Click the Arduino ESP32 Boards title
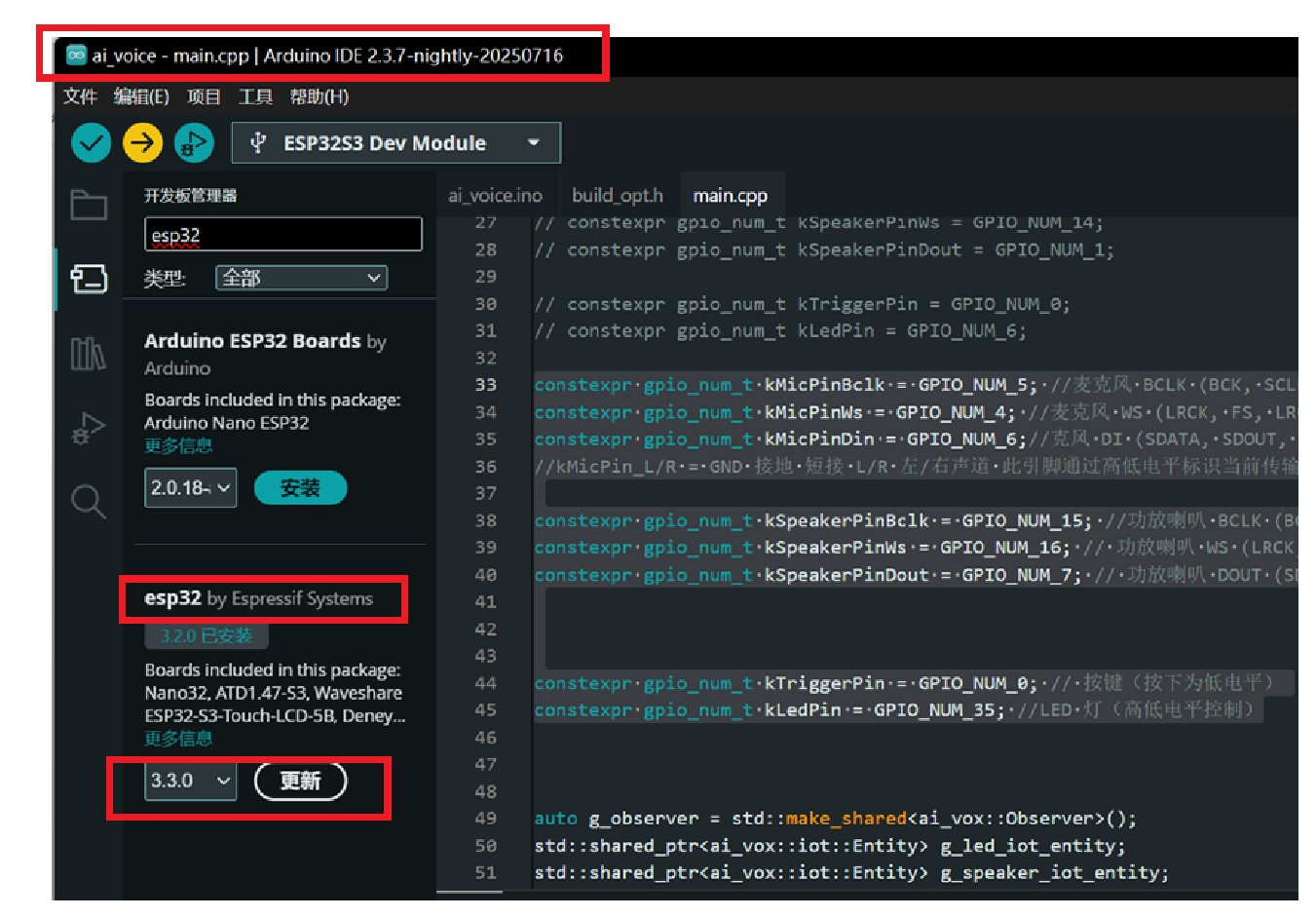The image size is (1316, 918). pyautogui.click(x=252, y=341)
